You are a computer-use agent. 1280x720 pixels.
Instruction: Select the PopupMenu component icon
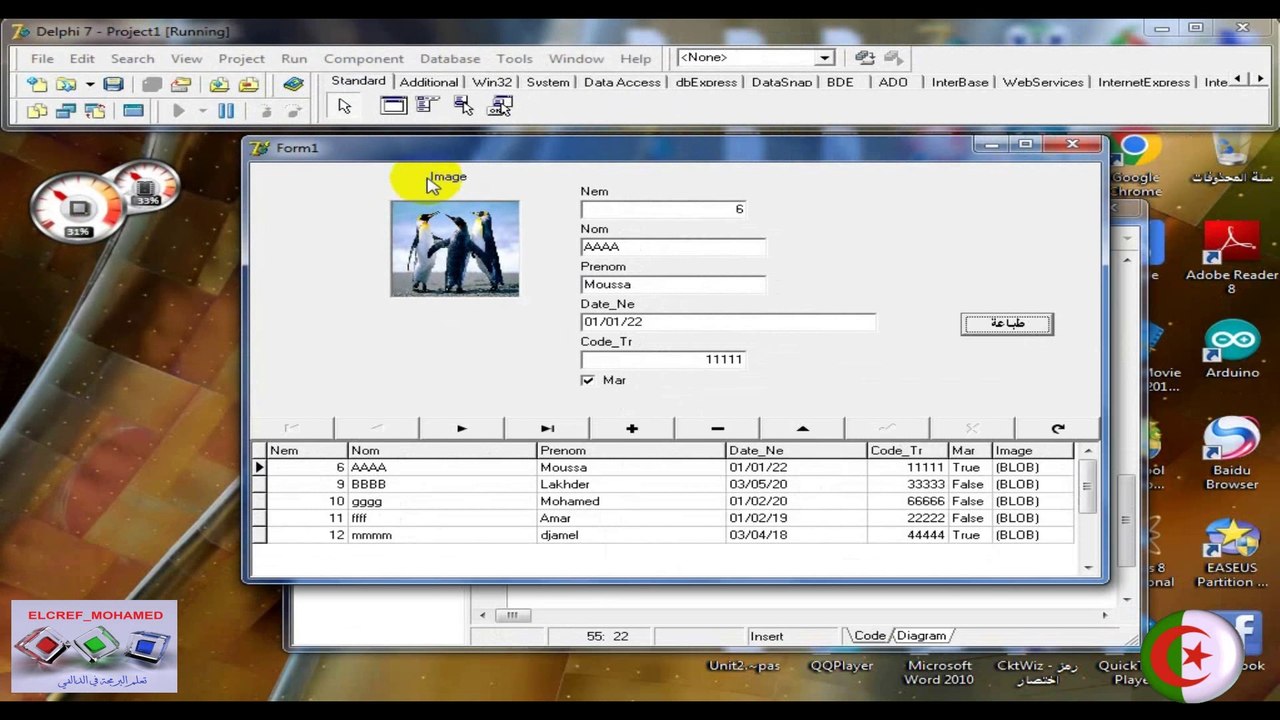point(463,105)
